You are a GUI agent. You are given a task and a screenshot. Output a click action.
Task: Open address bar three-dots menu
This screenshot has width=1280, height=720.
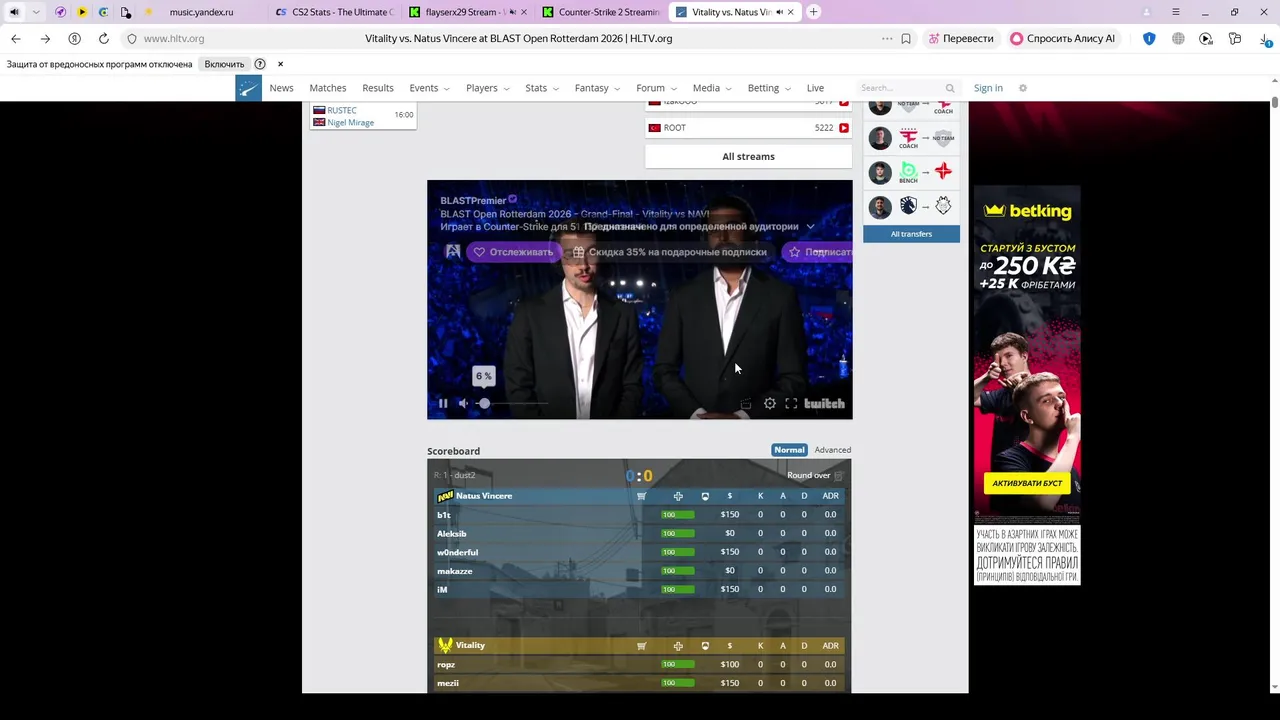coord(887,39)
